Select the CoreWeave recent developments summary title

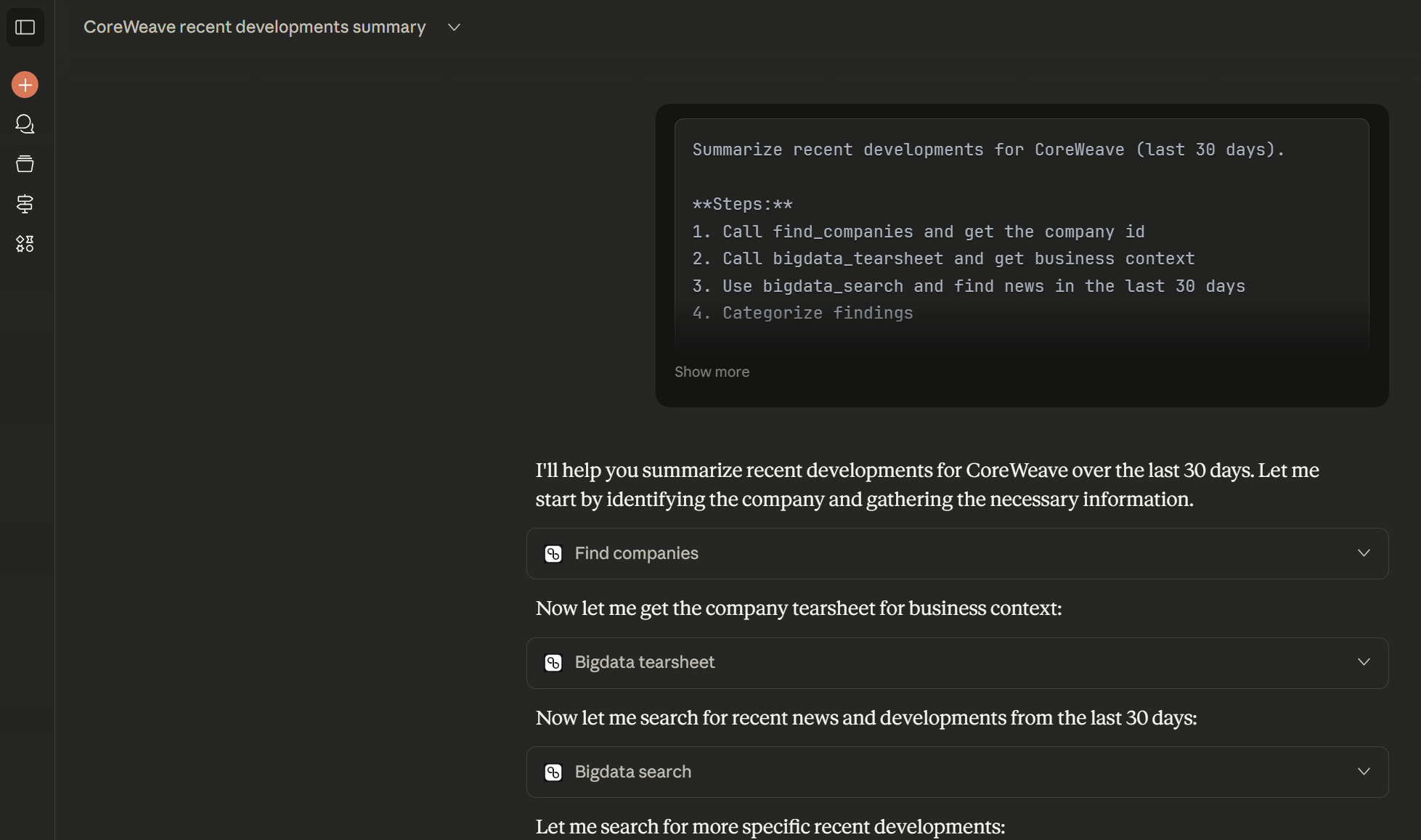pyautogui.click(x=254, y=27)
